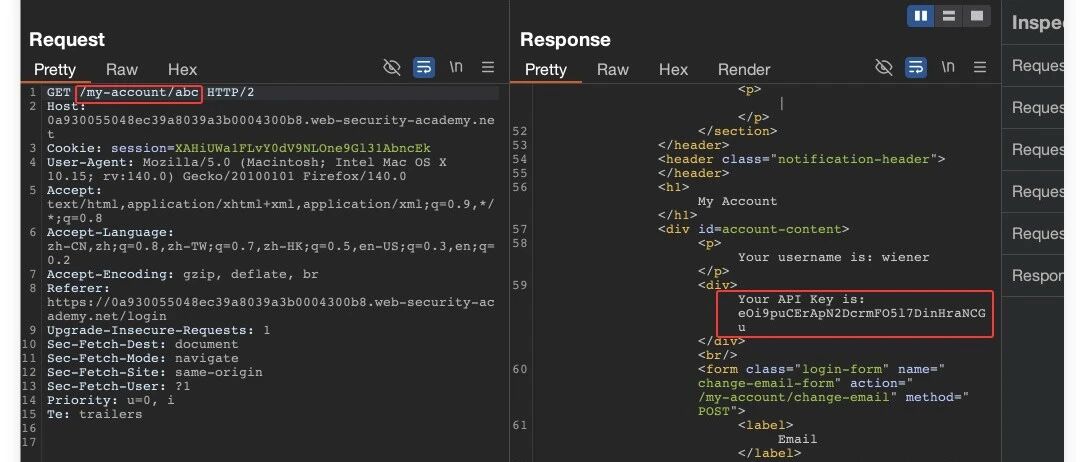Click the 'My Account' heading text in response

[737, 201]
